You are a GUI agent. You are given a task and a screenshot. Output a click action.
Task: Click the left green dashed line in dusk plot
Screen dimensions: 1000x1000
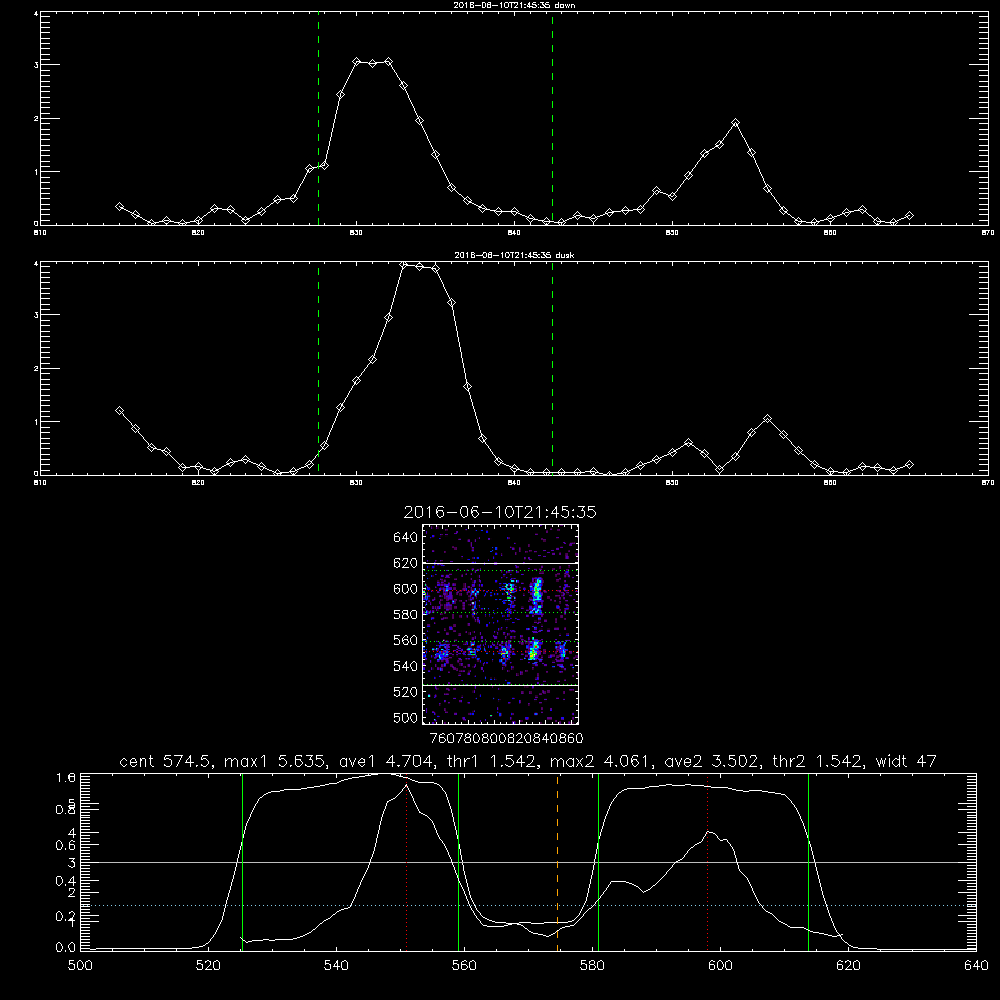318,369
